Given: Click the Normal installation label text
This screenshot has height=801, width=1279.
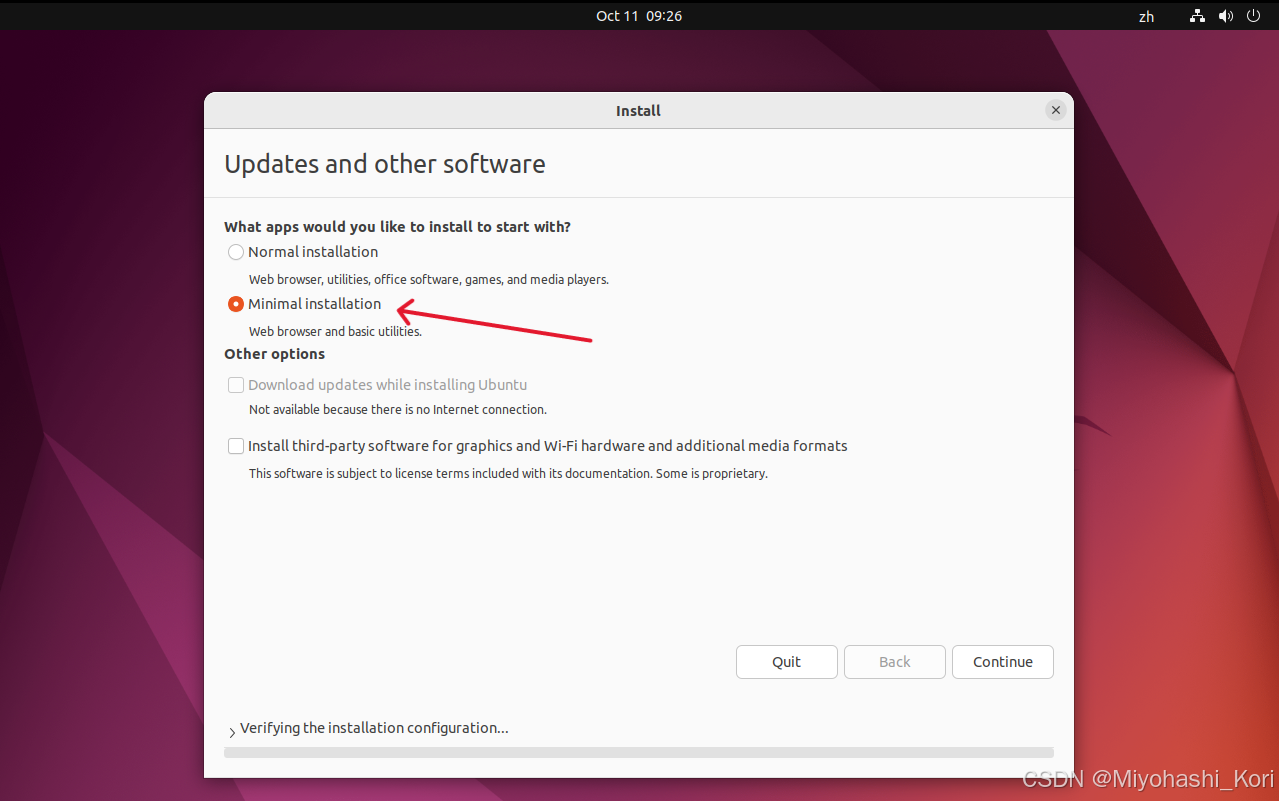Looking at the screenshot, I should [313, 252].
